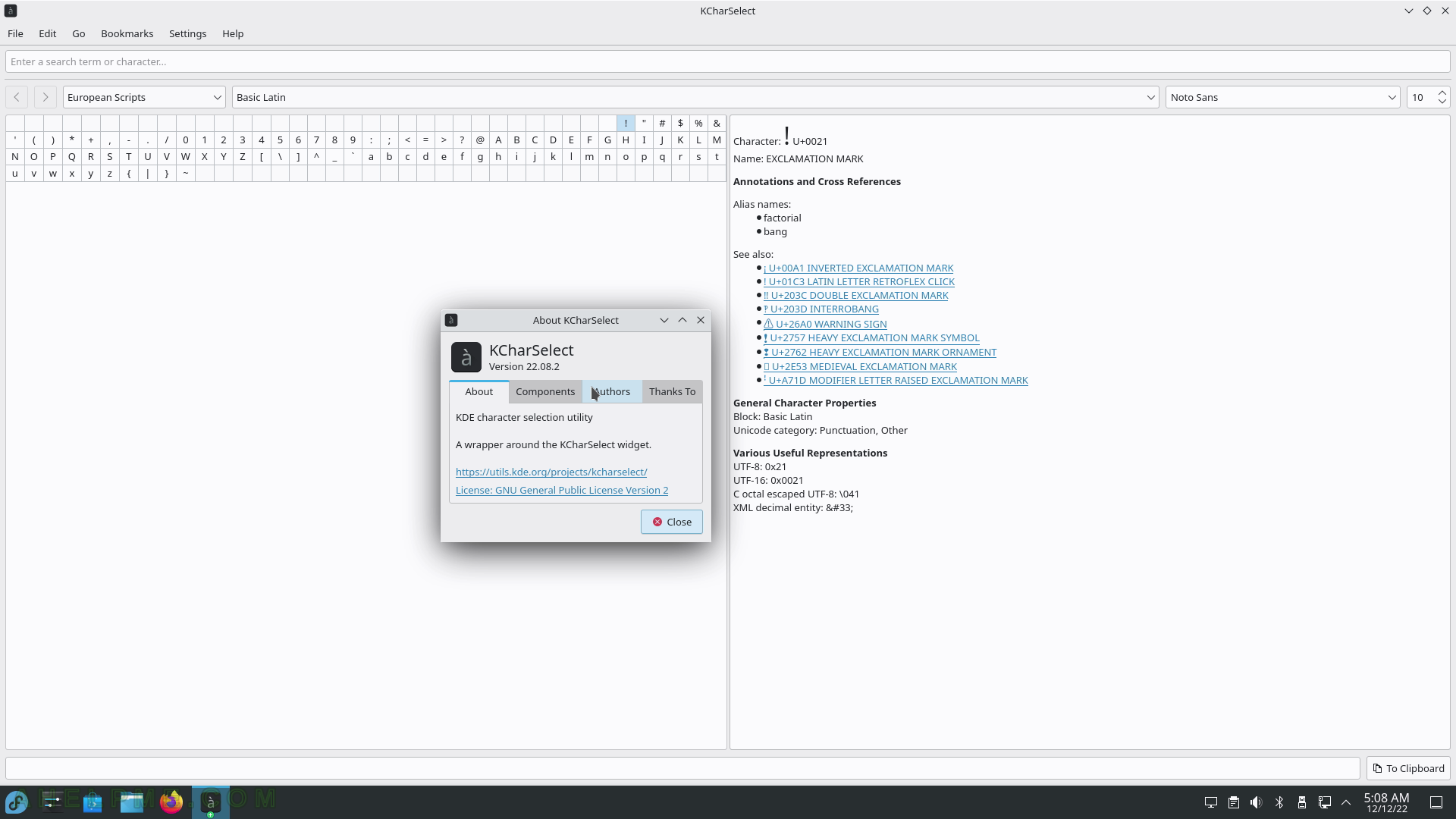Increase font size with up stepper arrow
Screen dimensions: 1456x819
[1442, 92]
